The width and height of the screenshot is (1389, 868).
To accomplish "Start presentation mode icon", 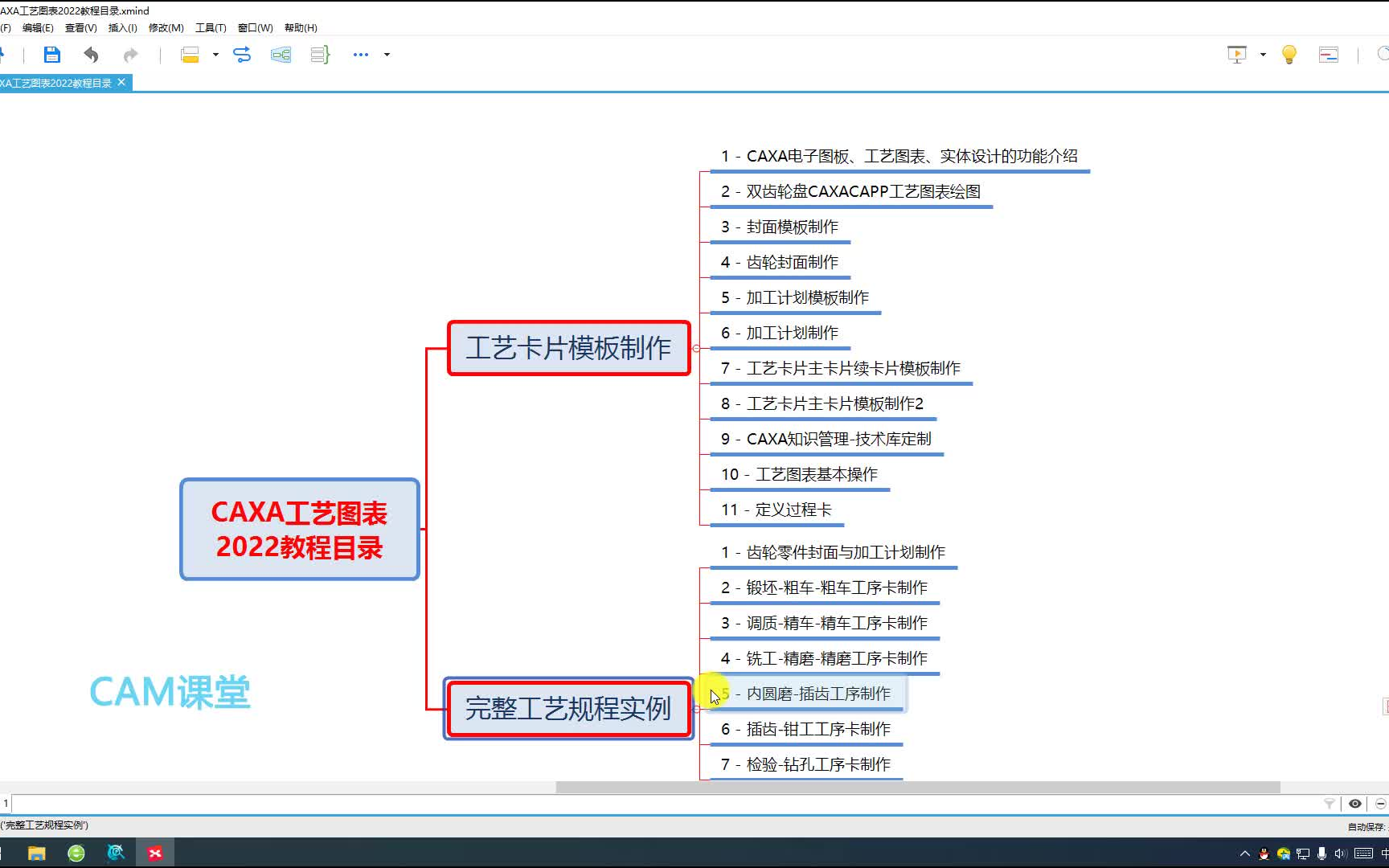I will (1237, 55).
